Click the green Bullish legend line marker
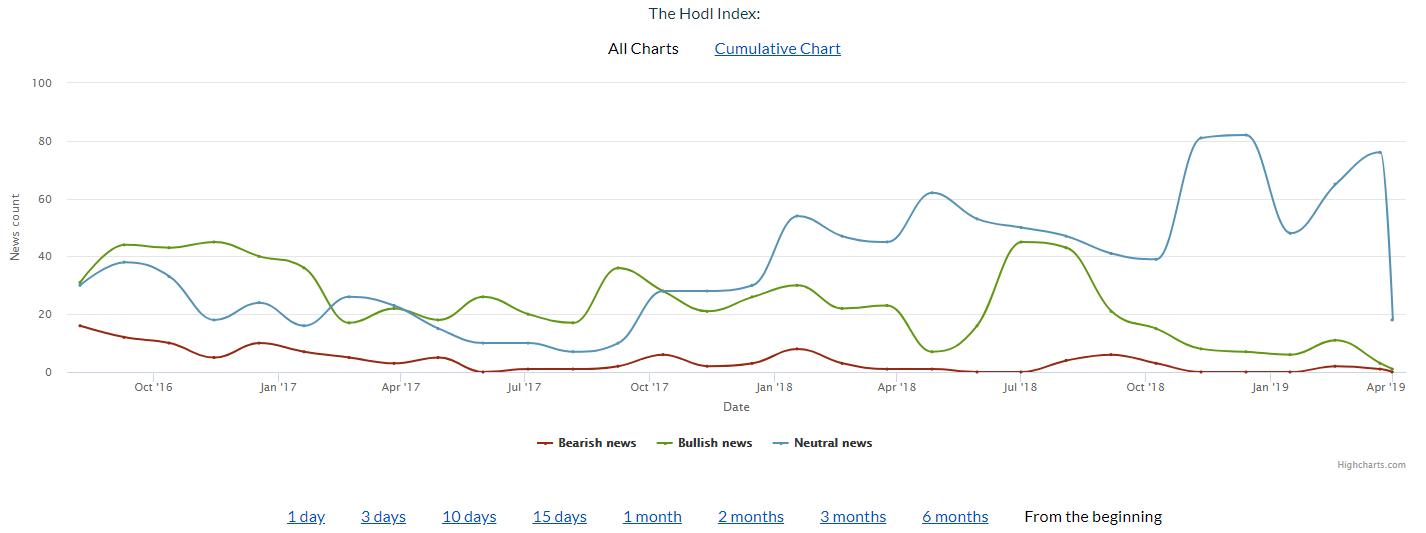Image resolution: width=1426 pixels, height=533 pixels. coord(665,443)
